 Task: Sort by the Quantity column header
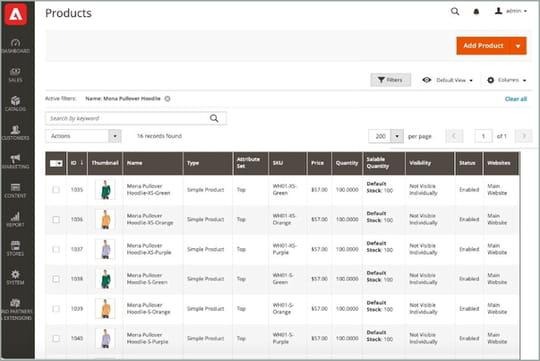click(347, 163)
